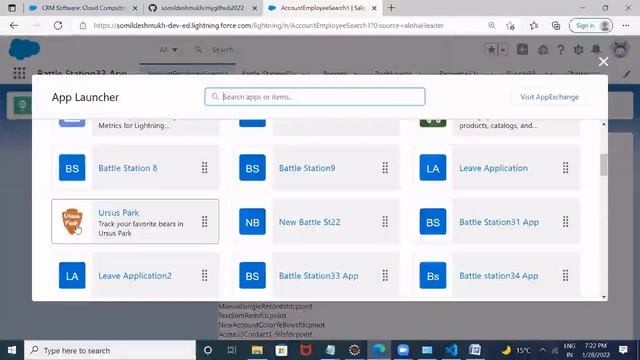Click the Salesforce cloud logo
Screen dimensions: 640x360
pos(24,49)
